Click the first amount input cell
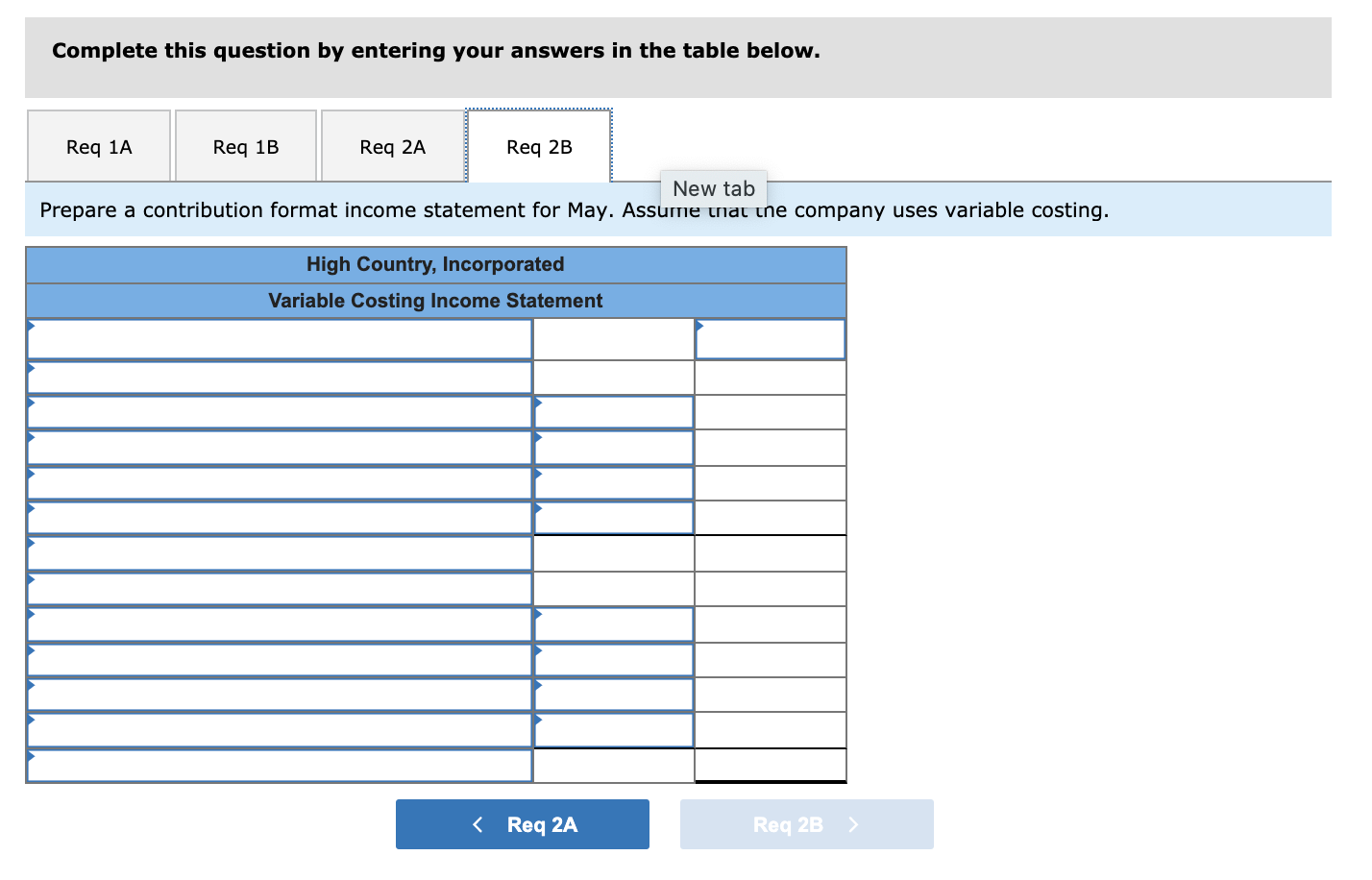Screen dimensions: 1372x880 (613, 338)
